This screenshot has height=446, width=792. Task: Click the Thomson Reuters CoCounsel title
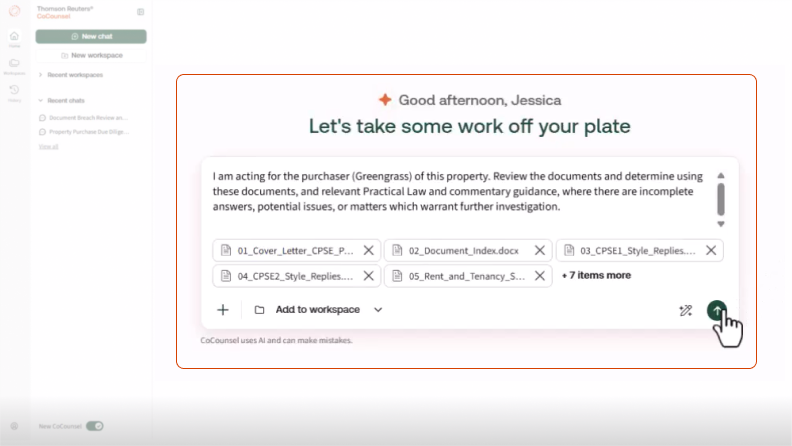point(65,12)
